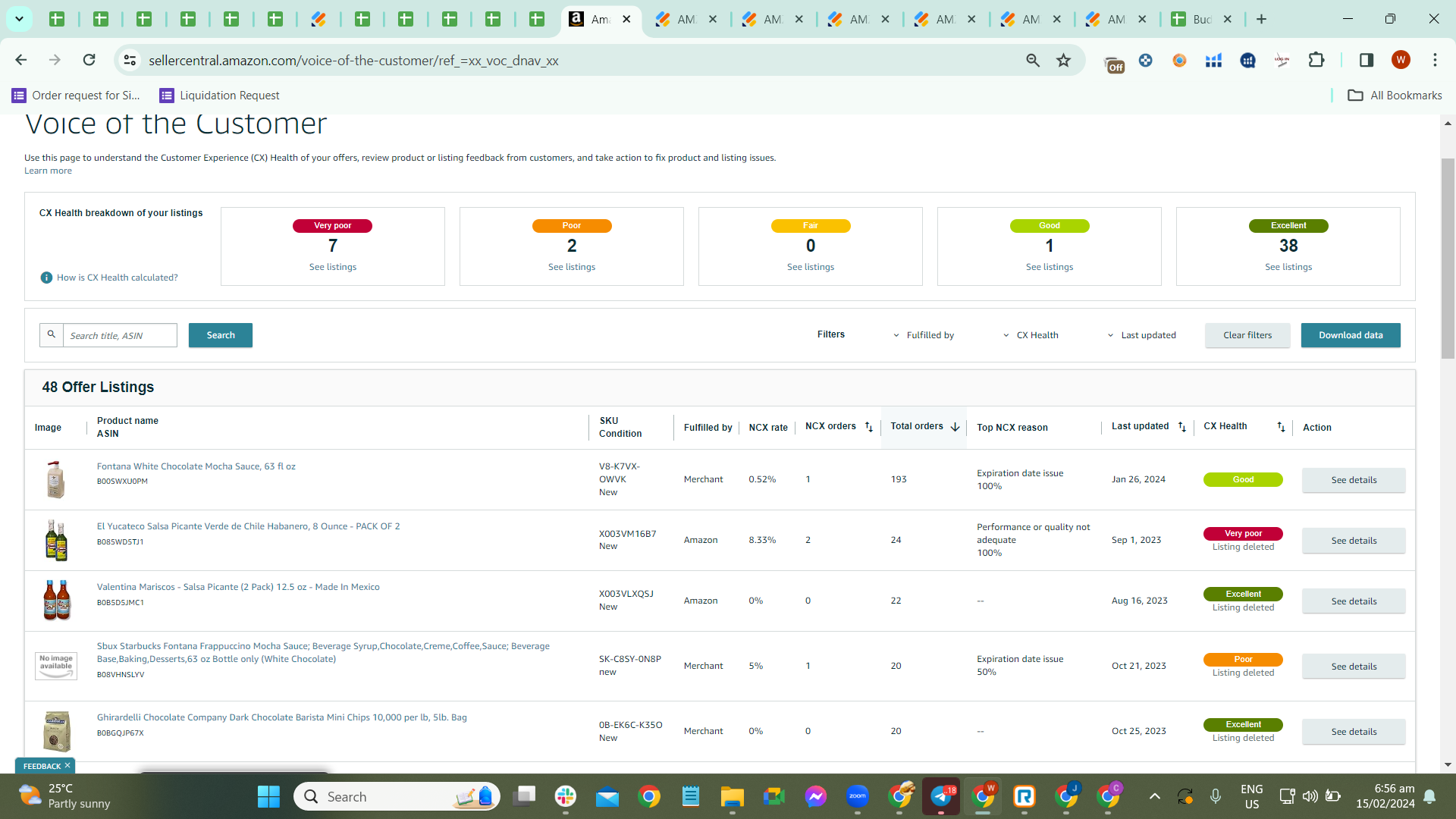Click the NCX orders sort arrows
This screenshot has width=1456, height=819.
pyautogui.click(x=869, y=427)
